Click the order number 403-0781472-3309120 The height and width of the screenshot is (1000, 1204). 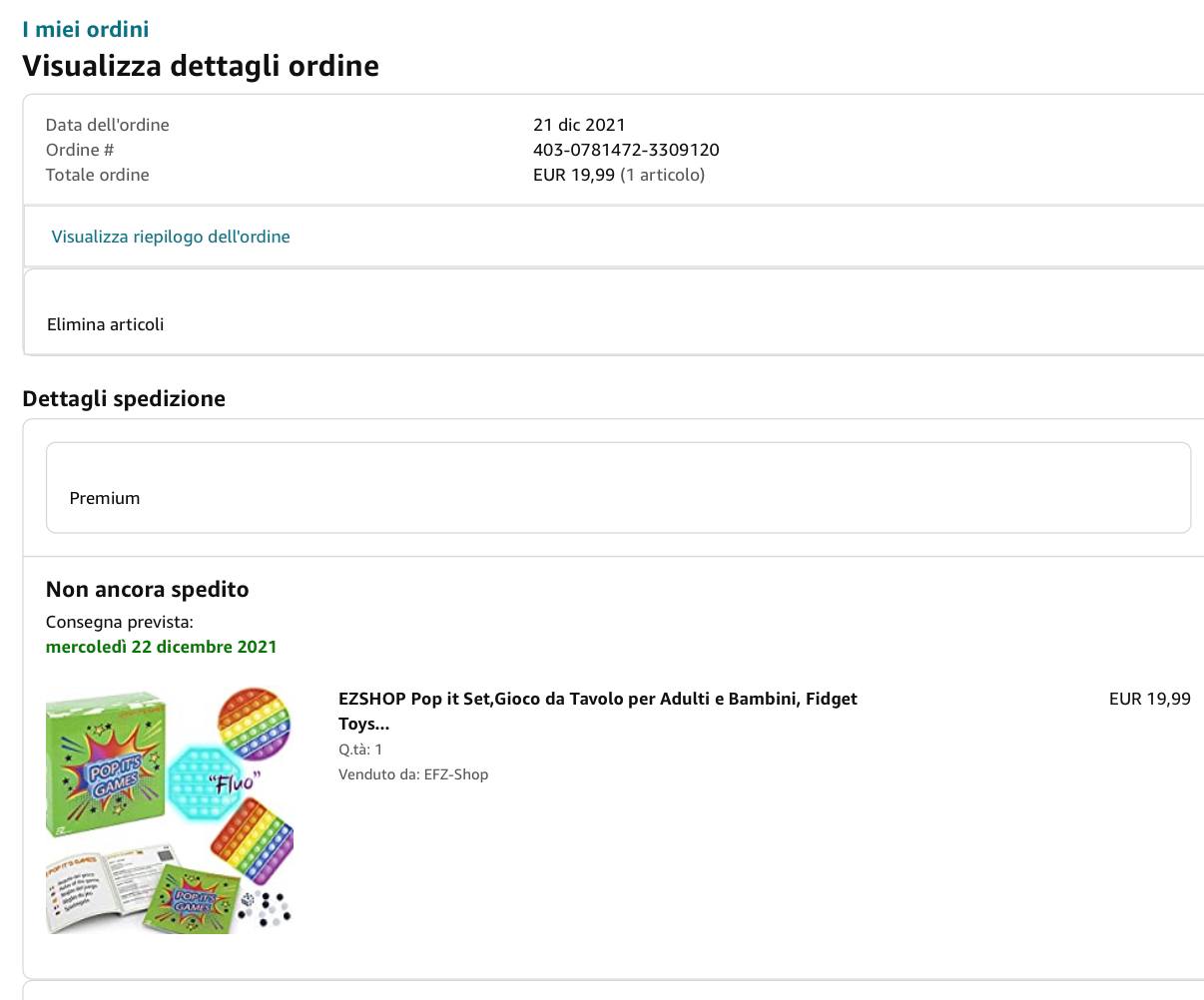coord(626,150)
